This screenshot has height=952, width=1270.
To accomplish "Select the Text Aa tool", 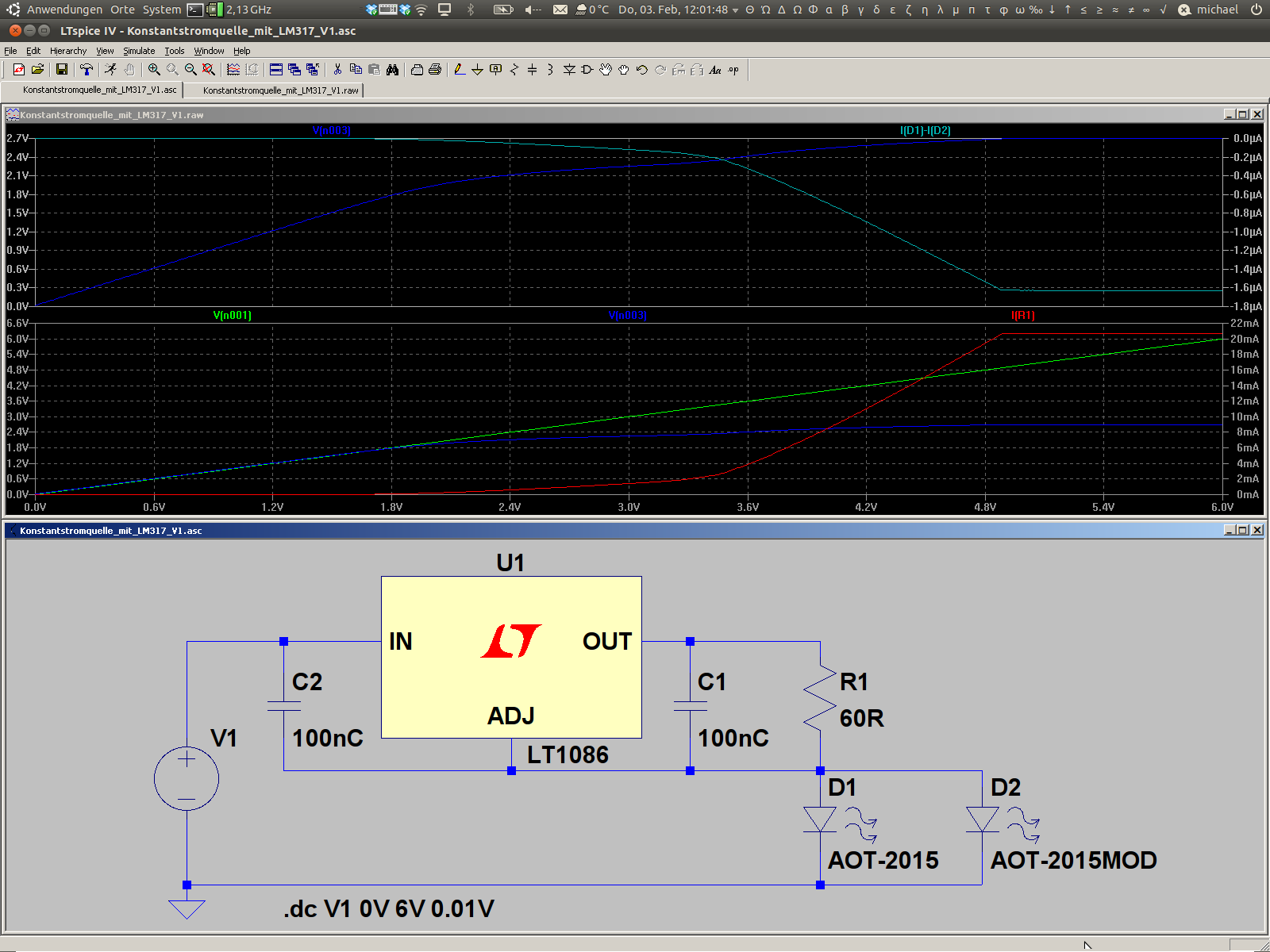I will click(x=715, y=70).
